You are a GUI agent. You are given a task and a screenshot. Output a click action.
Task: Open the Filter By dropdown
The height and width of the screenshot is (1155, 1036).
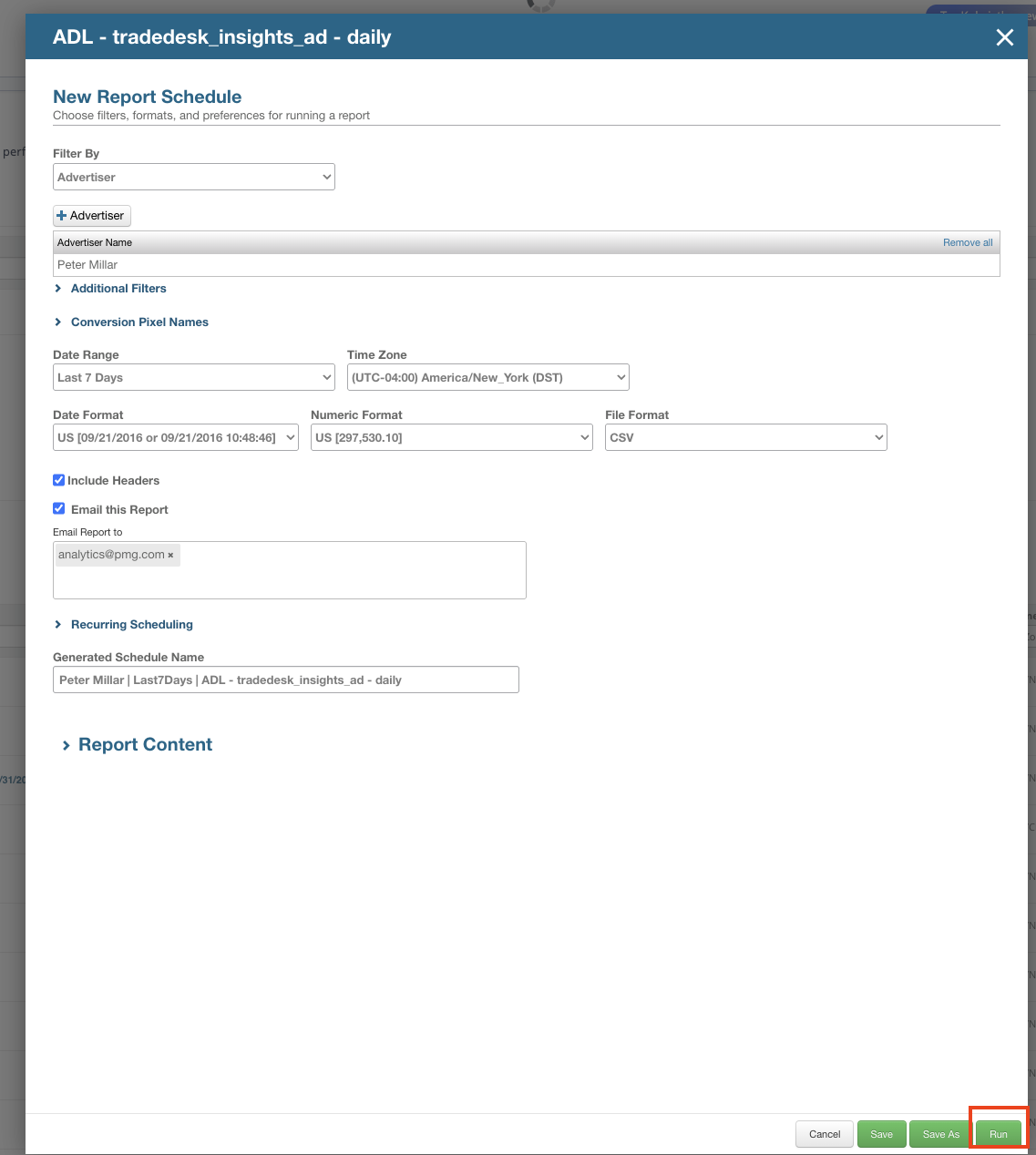(193, 177)
